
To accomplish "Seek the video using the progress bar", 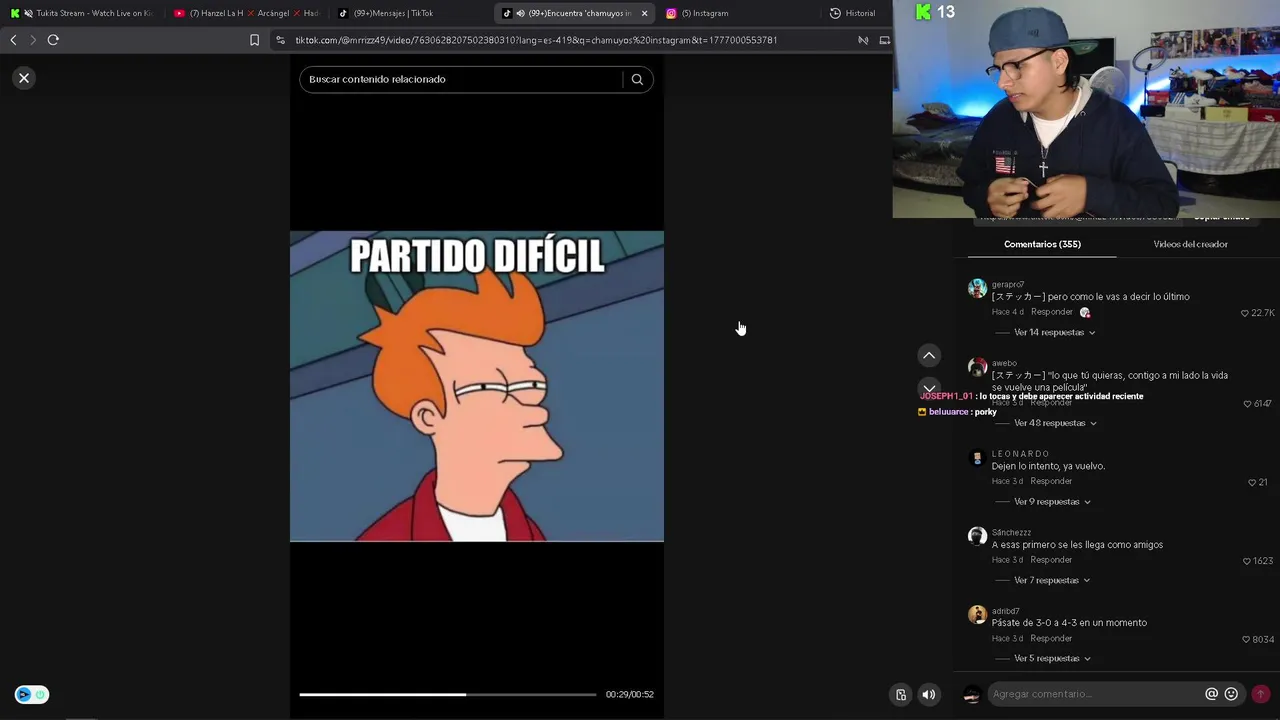I will coord(447,694).
